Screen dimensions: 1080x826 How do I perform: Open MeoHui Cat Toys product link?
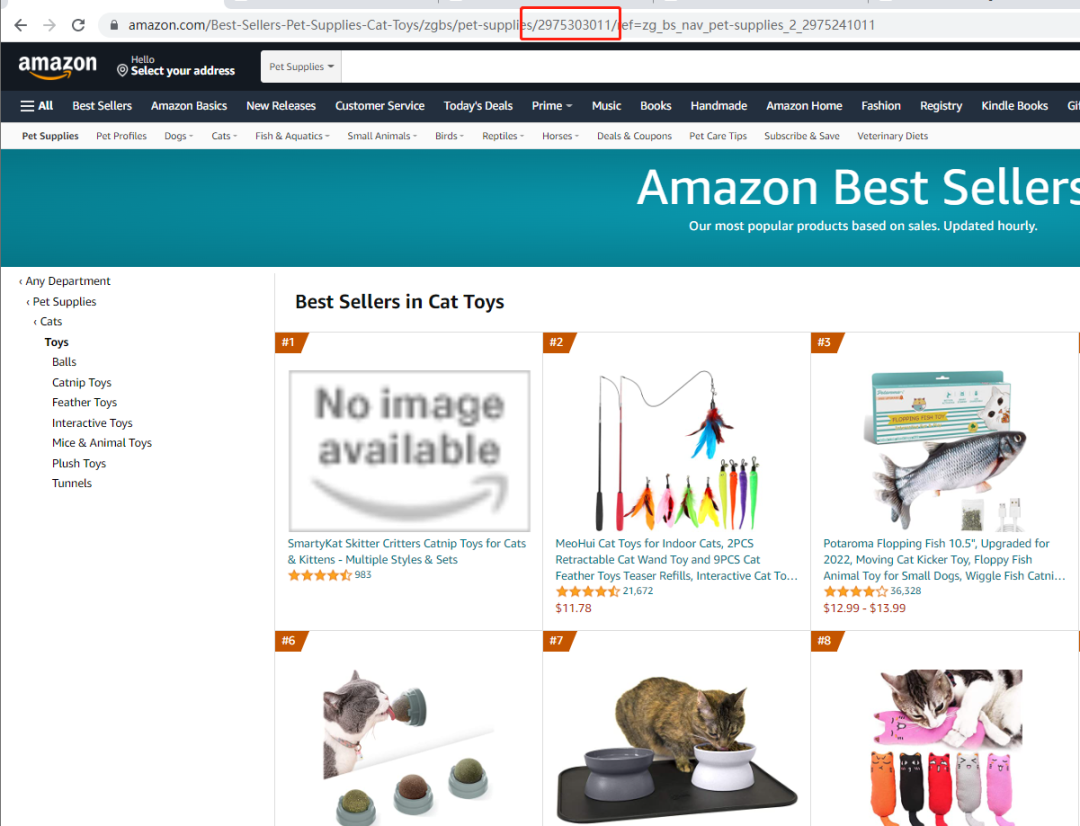(676, 559)
